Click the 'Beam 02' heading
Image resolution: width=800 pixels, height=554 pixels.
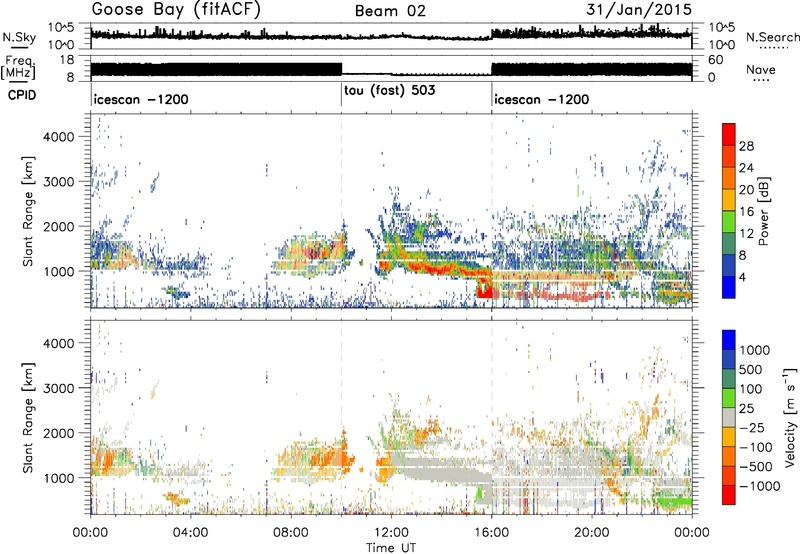point(390,11)
